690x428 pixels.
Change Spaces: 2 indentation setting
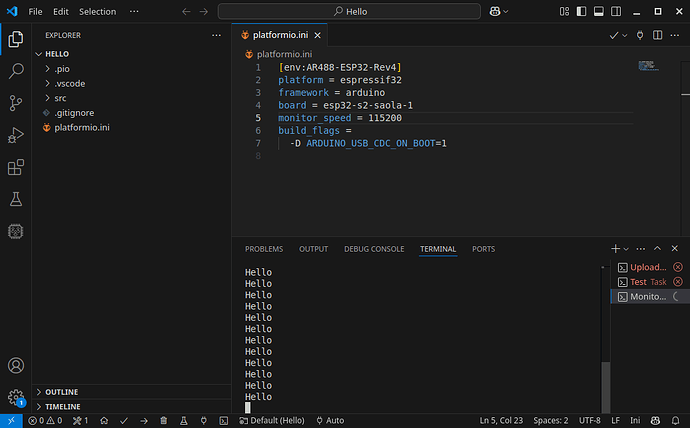[551, 421]
